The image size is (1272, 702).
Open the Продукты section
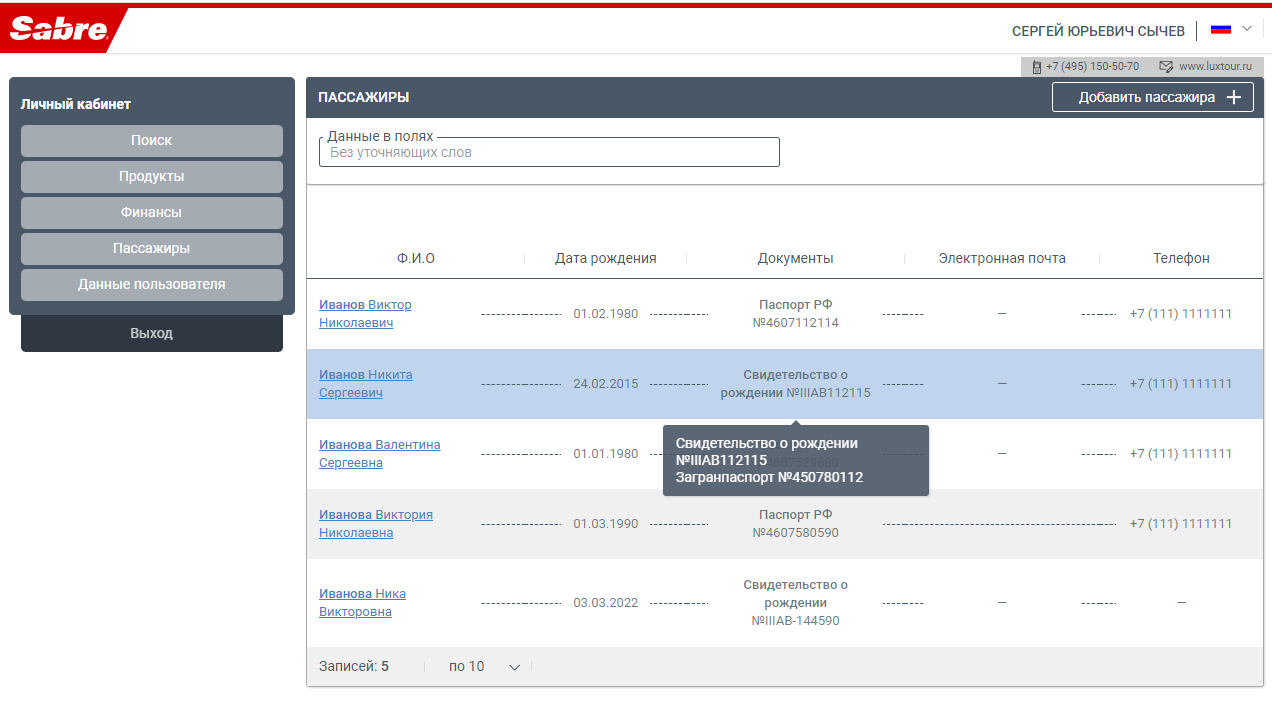pyautogui.click(x=151, y=177)
